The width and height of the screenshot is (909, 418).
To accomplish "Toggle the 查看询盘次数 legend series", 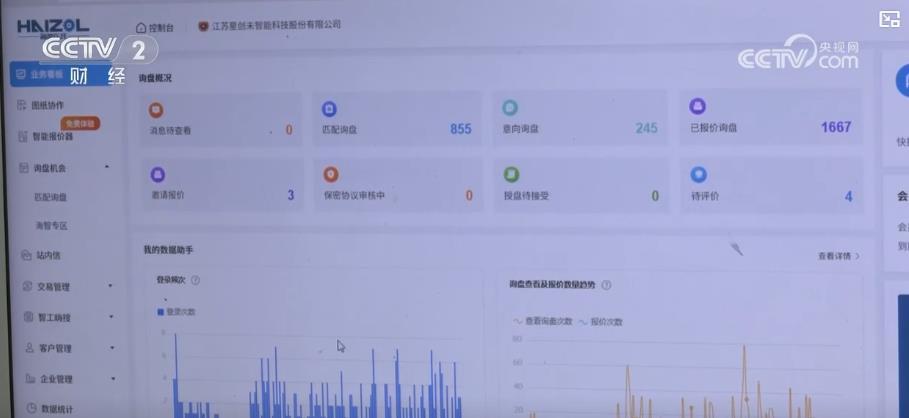I will pyautogui.click(x=543, y=322).
